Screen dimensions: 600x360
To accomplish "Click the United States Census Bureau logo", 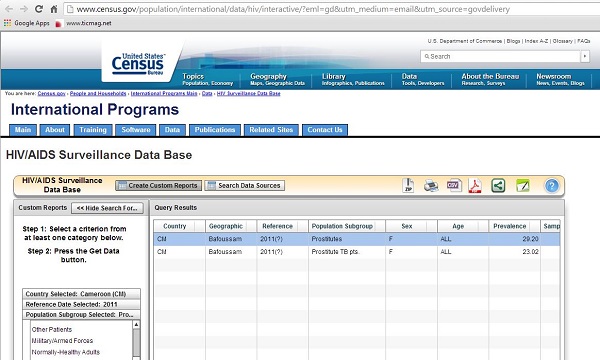I will click(x=138, y=64).
